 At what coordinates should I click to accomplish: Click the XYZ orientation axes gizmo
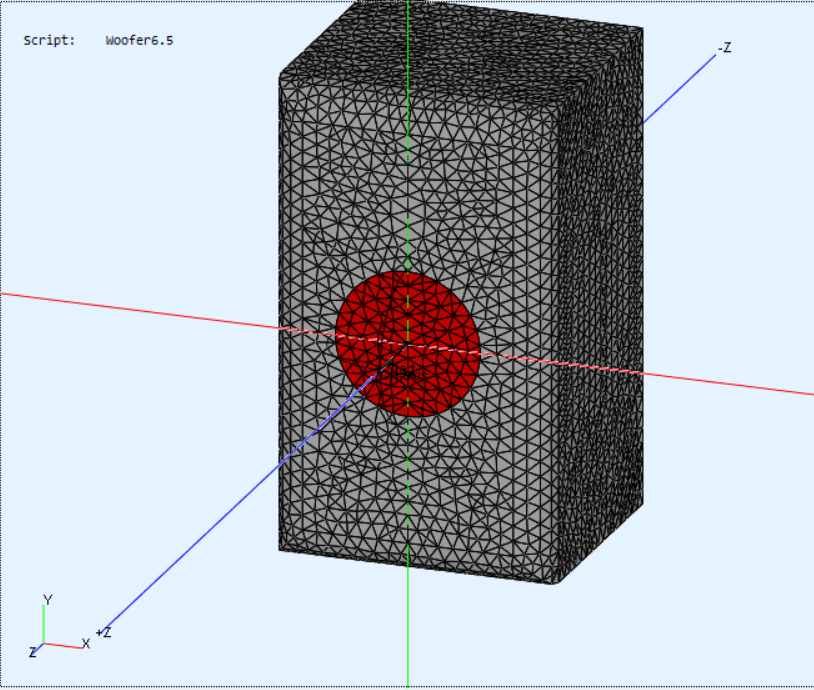point(58,627)
